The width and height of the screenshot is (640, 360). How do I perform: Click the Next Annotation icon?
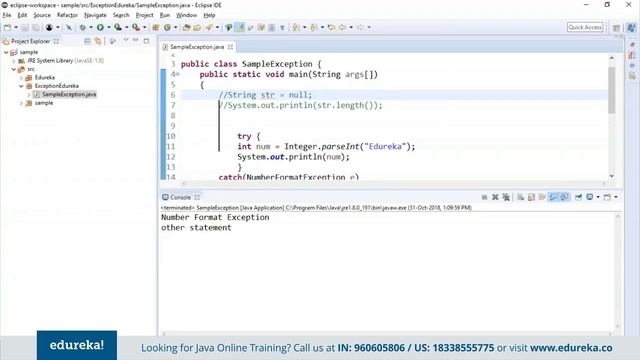(296, 27)
